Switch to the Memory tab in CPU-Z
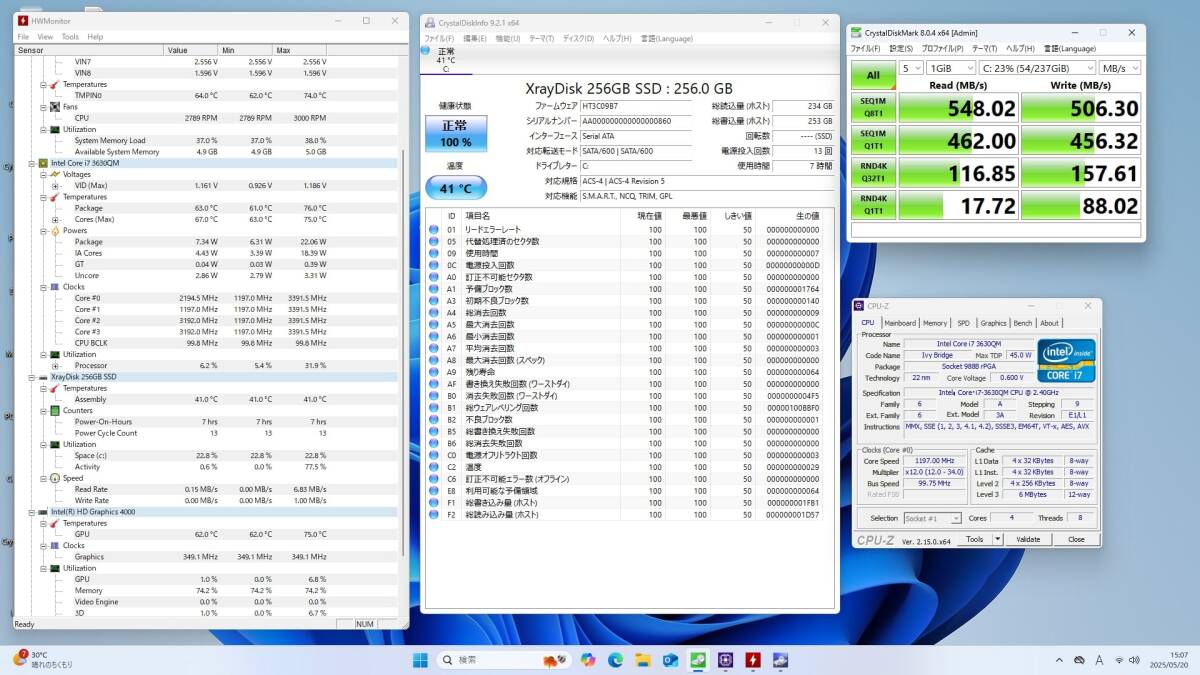1200x675 pixels. (935, 323)
